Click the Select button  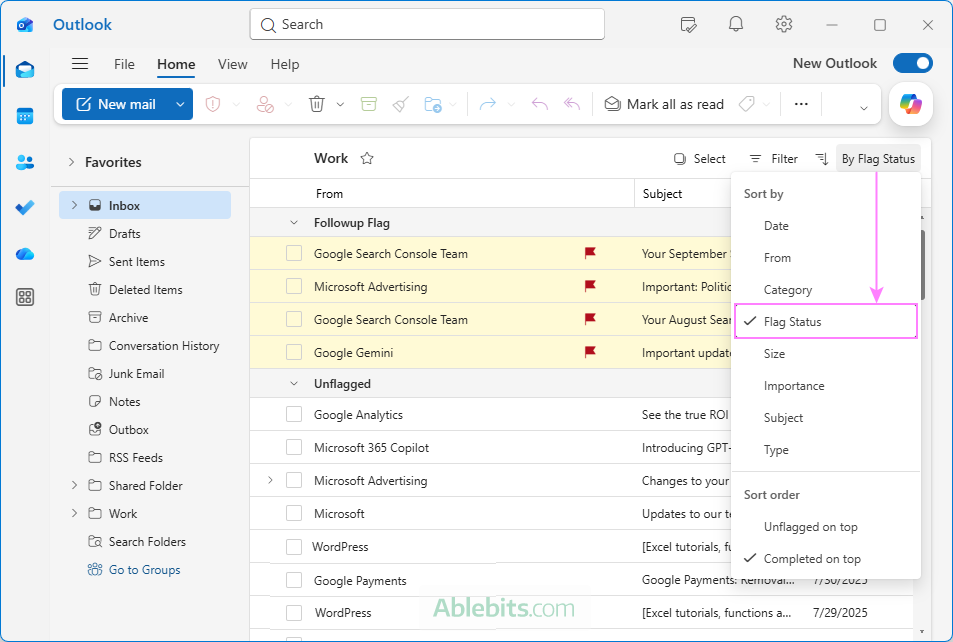(x=700, y=159)
